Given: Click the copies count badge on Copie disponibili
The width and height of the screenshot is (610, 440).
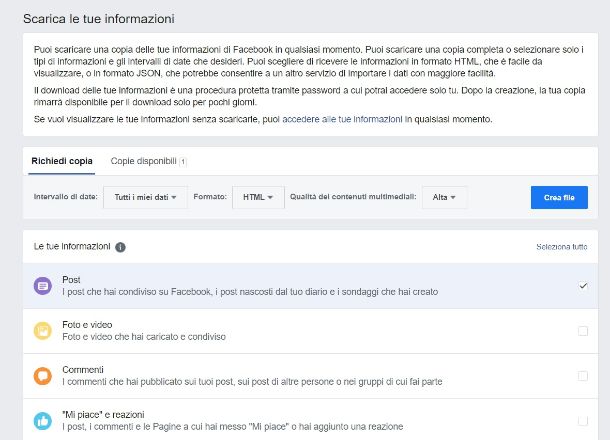Looking at the screenshot, I should point(183,161).
